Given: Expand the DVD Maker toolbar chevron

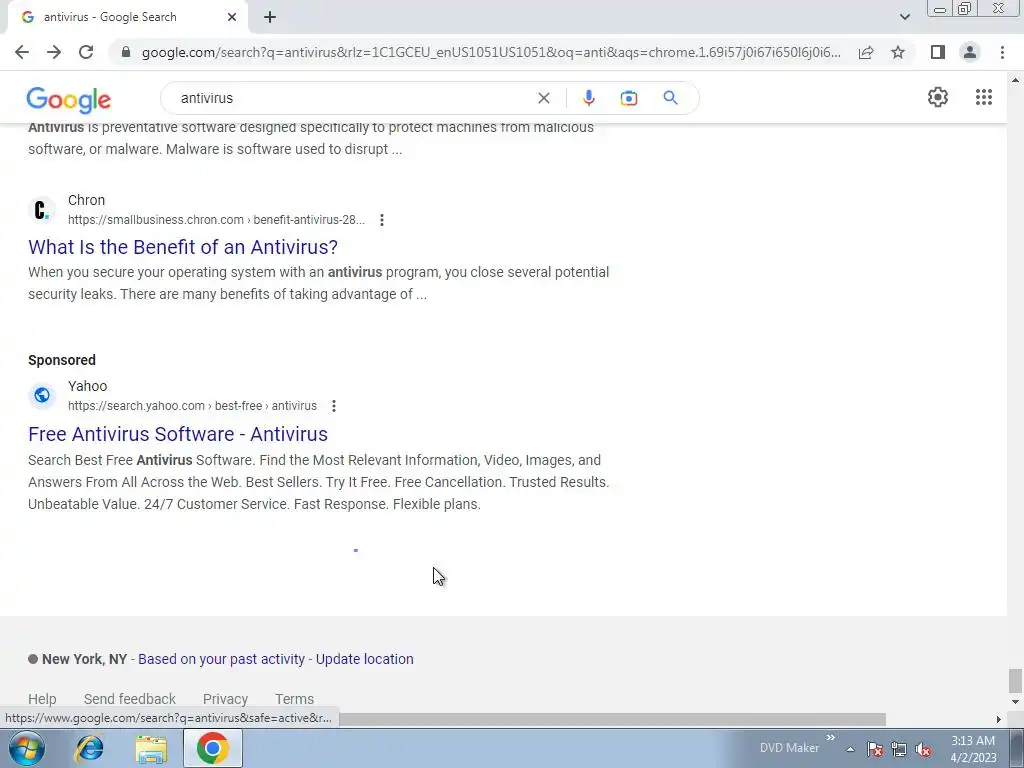Looking at the screenshot, I should tap(831, 738).
